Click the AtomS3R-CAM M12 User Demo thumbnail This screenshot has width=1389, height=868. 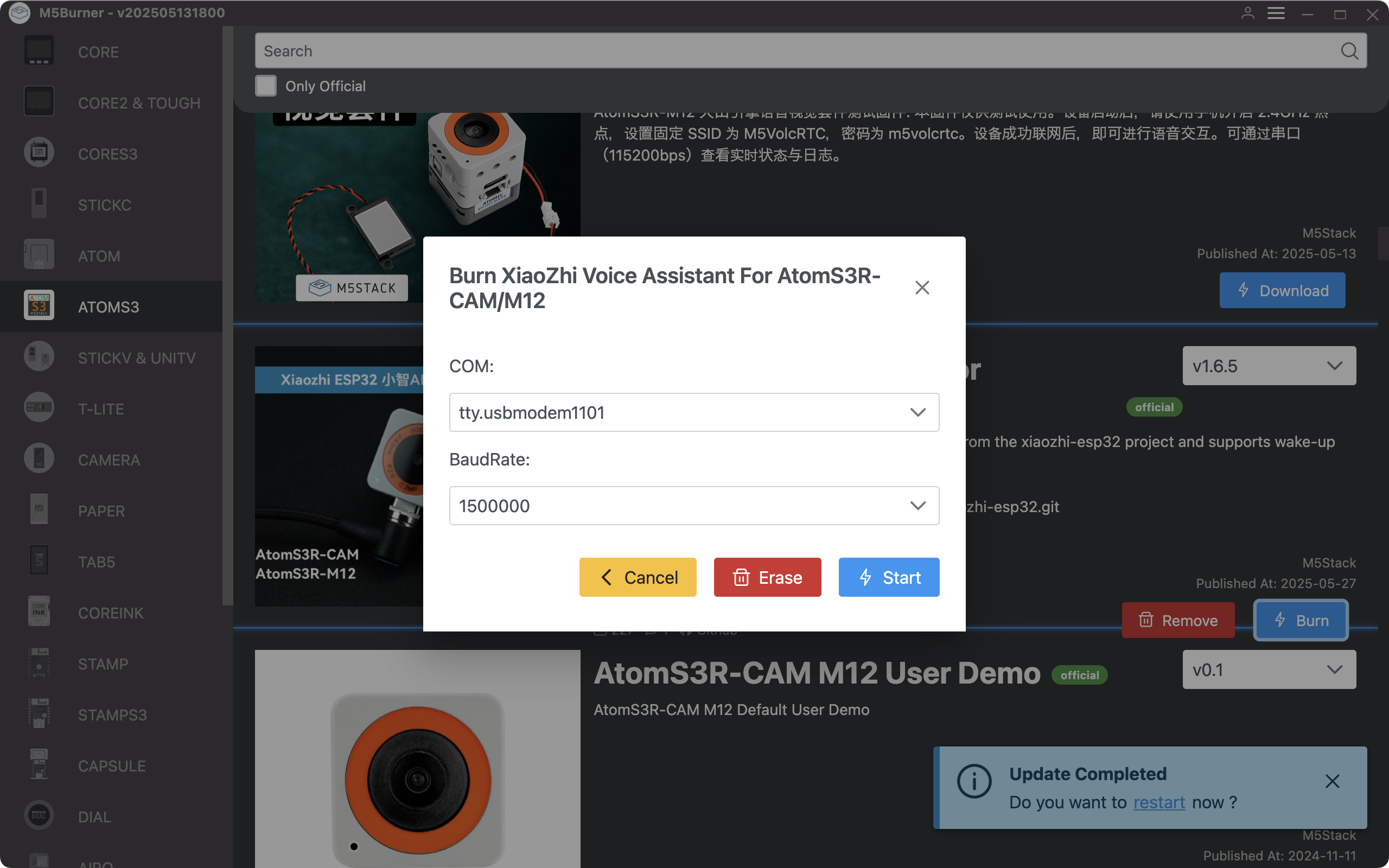[x=417, y=759]
